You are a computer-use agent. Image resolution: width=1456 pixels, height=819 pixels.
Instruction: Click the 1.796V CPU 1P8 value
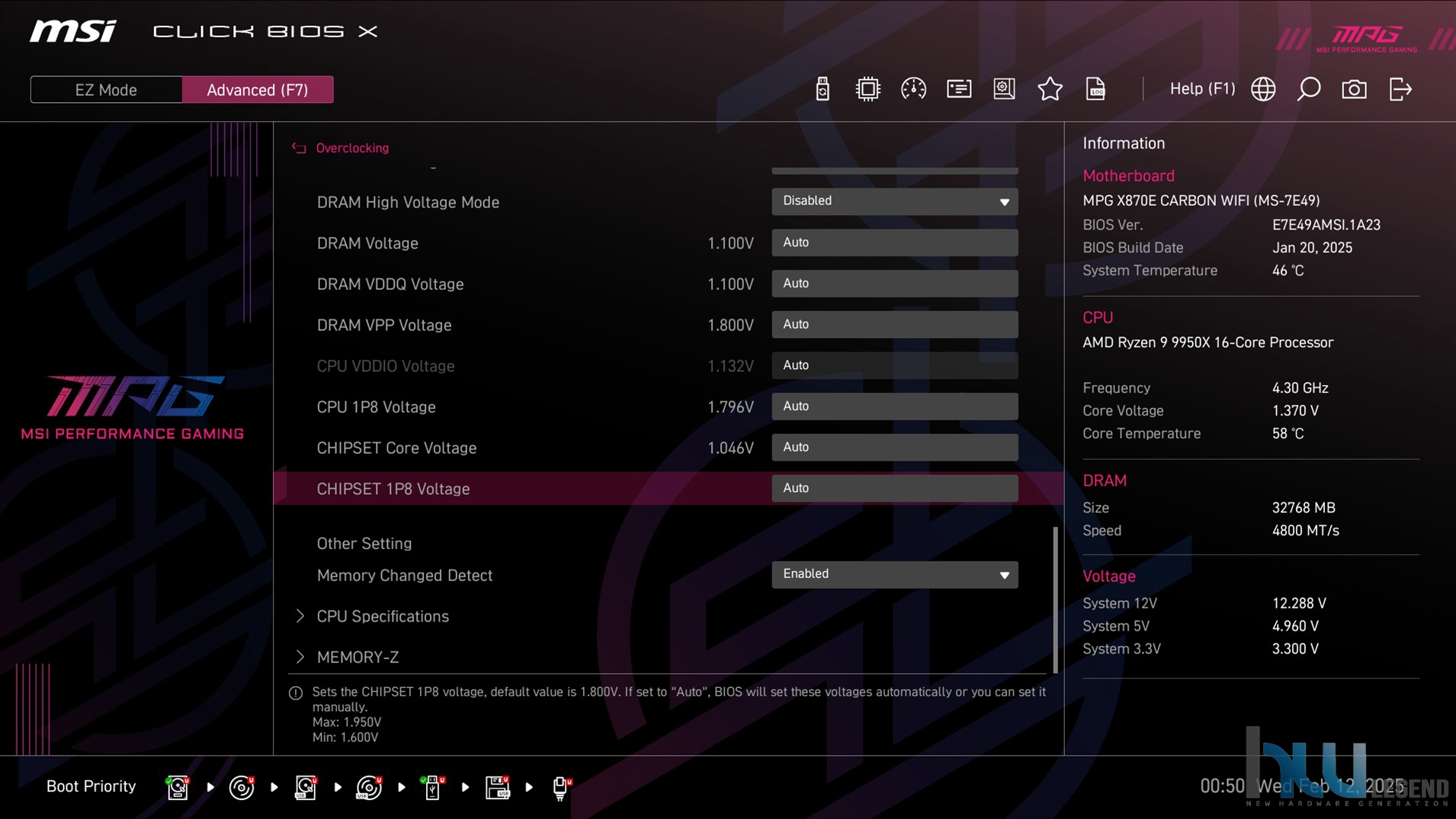pyautogui.click(x=730, y=407)
